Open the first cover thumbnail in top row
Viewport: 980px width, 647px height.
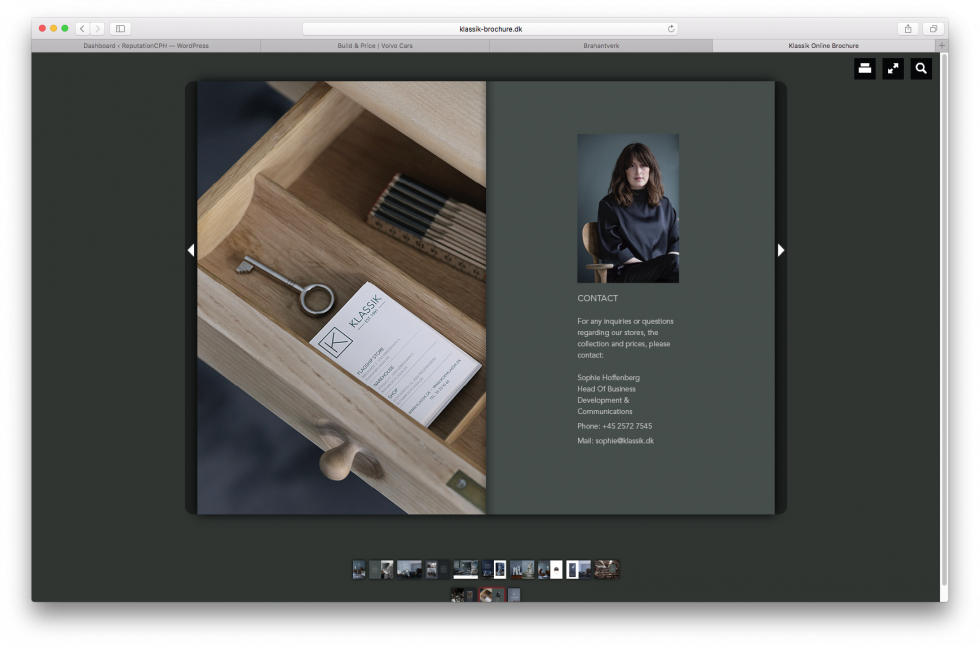point(359,569)
